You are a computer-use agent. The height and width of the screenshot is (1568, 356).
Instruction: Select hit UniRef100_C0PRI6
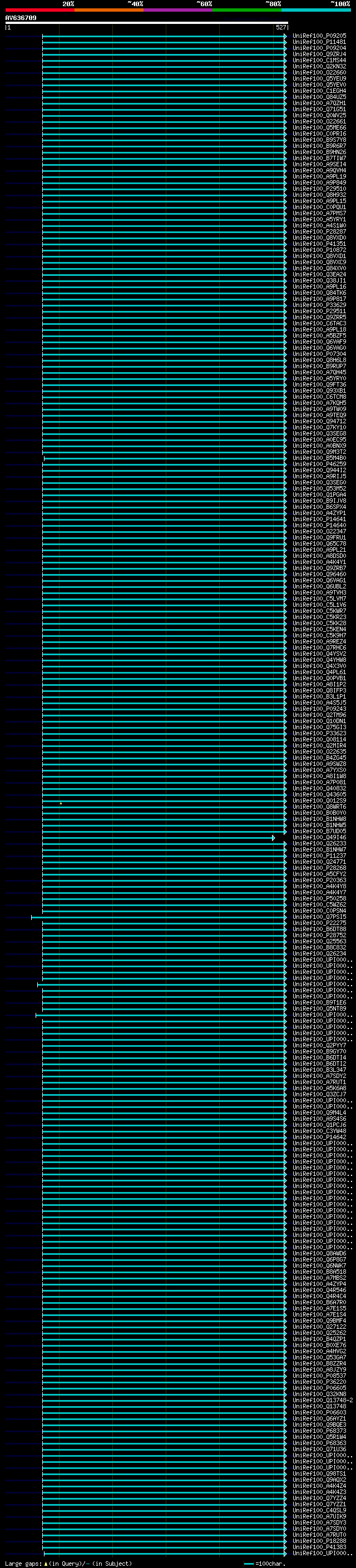tap(319, 134)
